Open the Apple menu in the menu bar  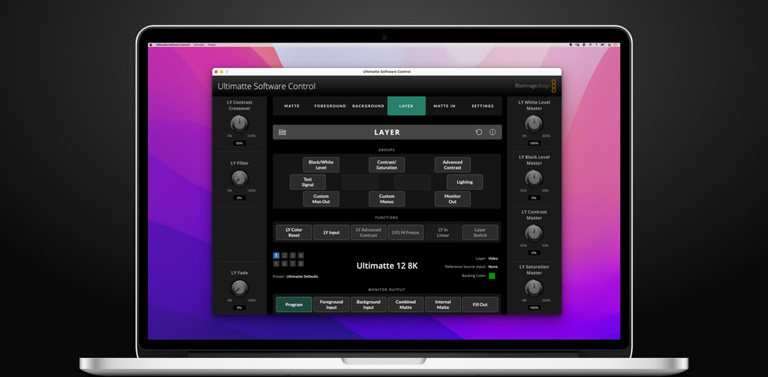pyautogui.click(x=152, y=45)
